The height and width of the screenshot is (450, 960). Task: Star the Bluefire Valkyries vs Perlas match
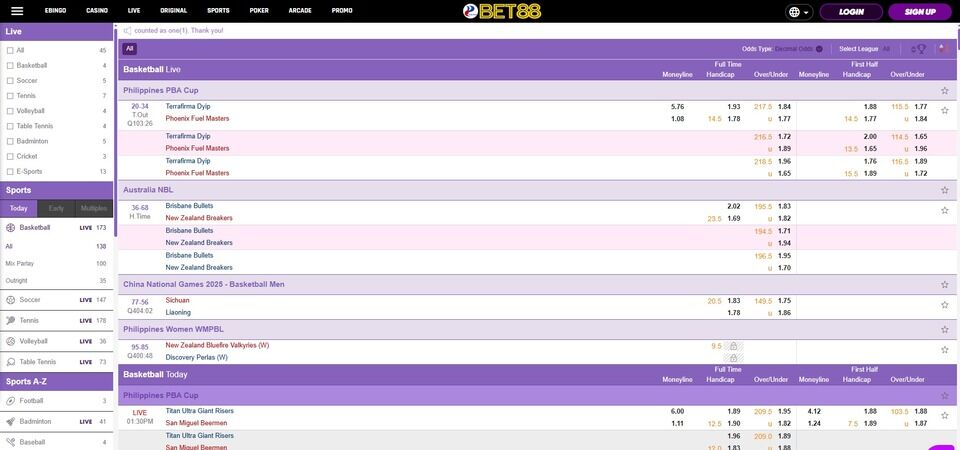coord(945,350)
